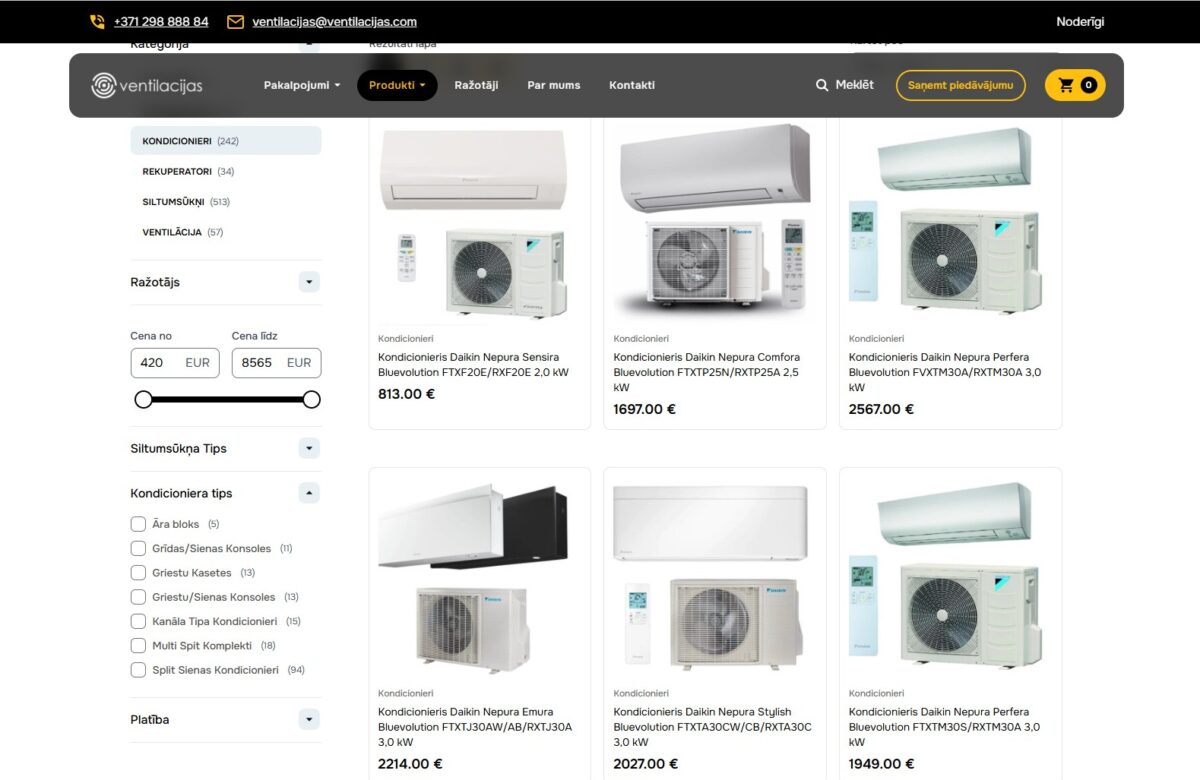This screenshot has height=780, width=1200.
Task: Click the 813.00 € price
Action: [406, 394]
